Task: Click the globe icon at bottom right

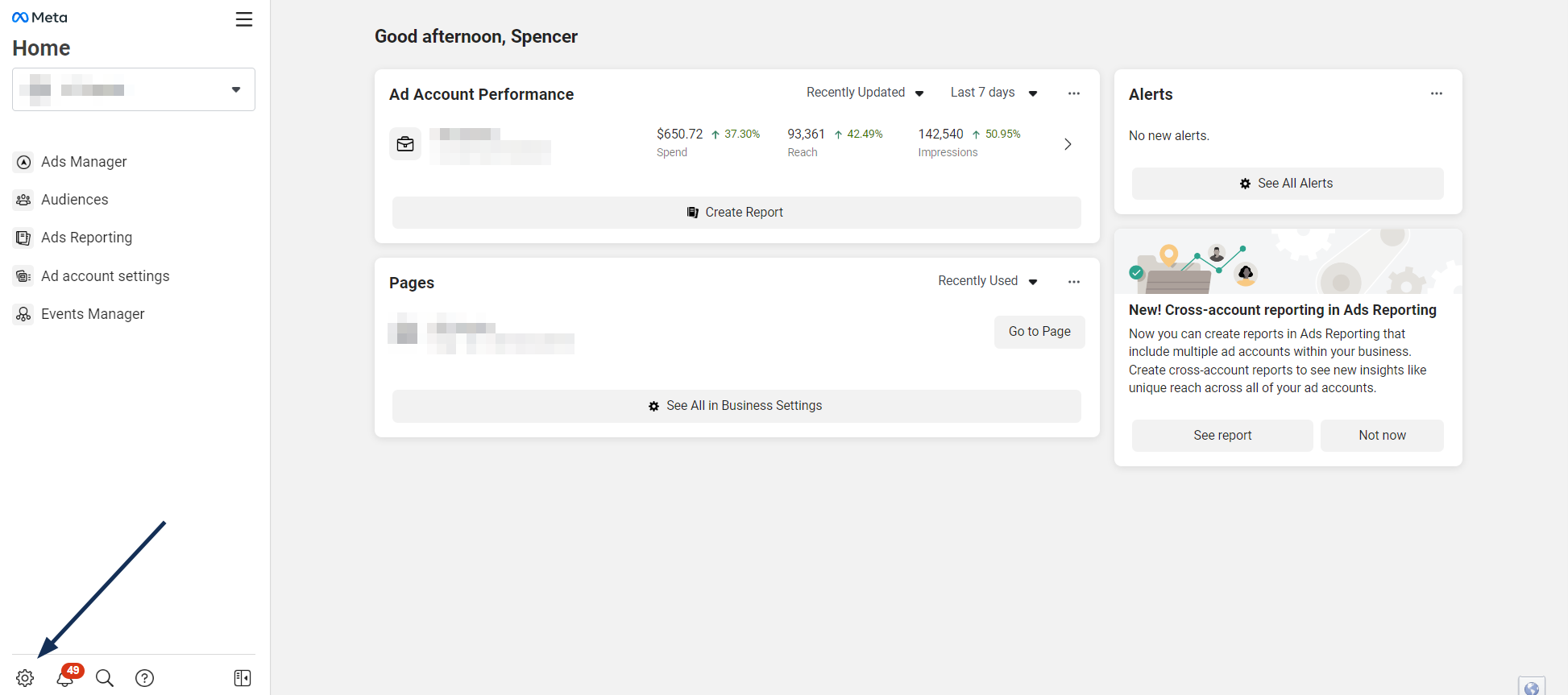Action: coord(1532,687)
